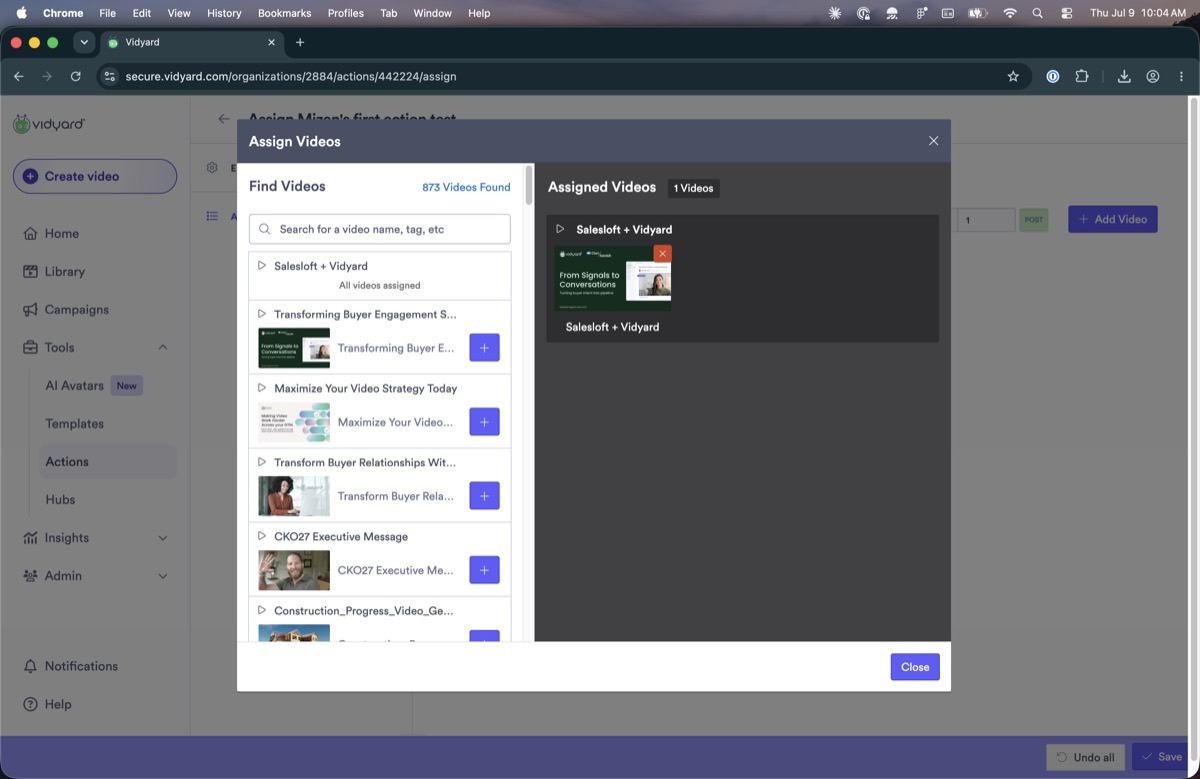Click the battery icon in menu bar
1200x779 pixels.
click(x=977, y=13)
